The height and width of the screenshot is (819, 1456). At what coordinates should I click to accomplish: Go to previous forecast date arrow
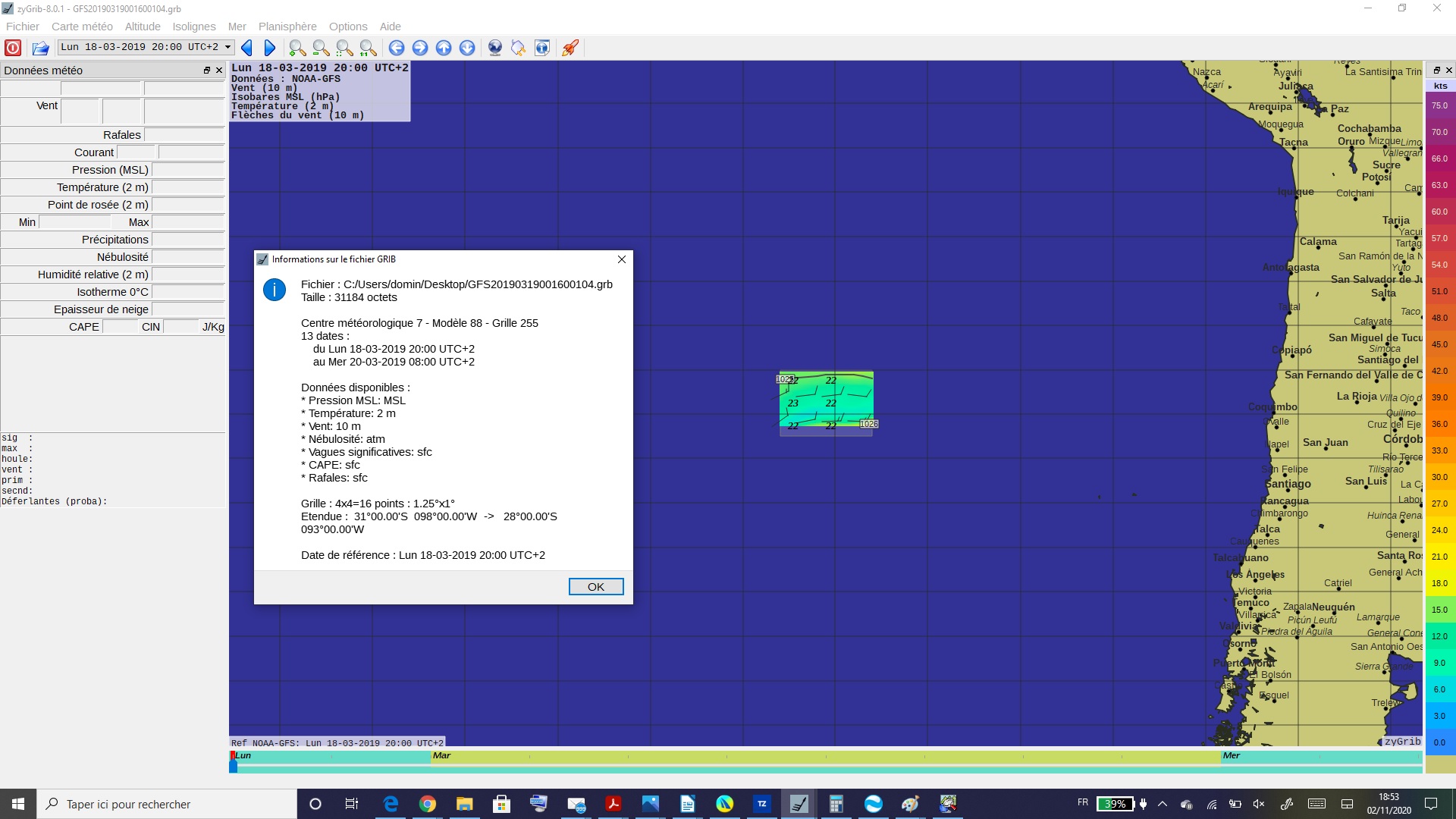(246, 48)
